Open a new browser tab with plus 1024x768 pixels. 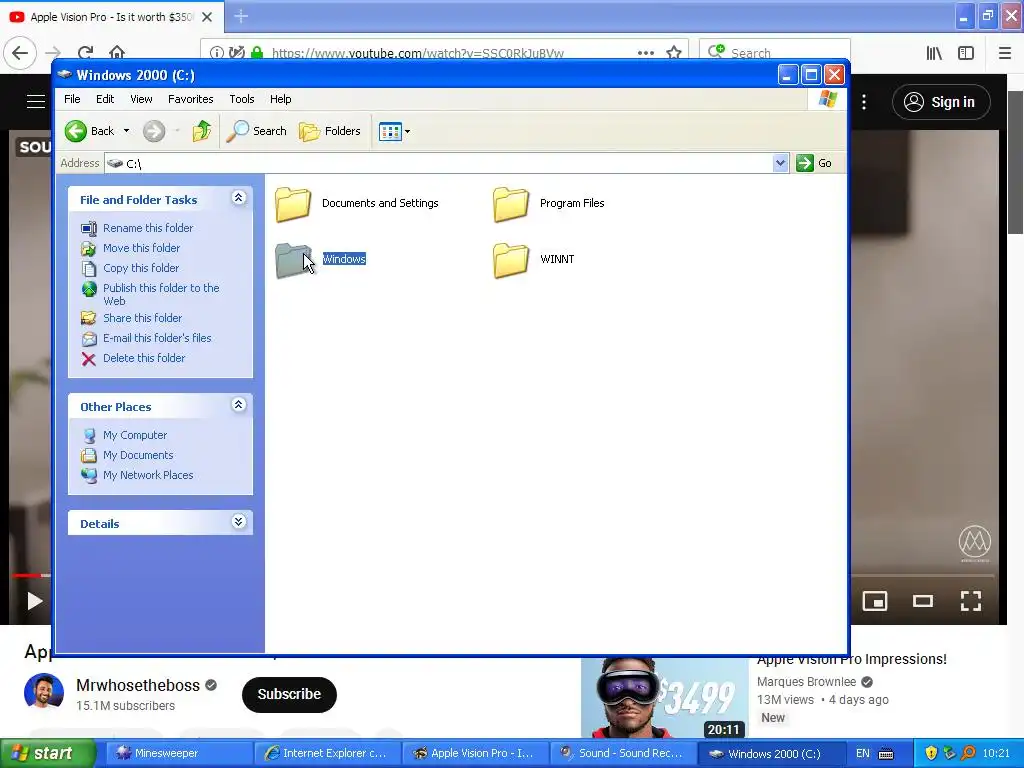click(x=241, y=16)
